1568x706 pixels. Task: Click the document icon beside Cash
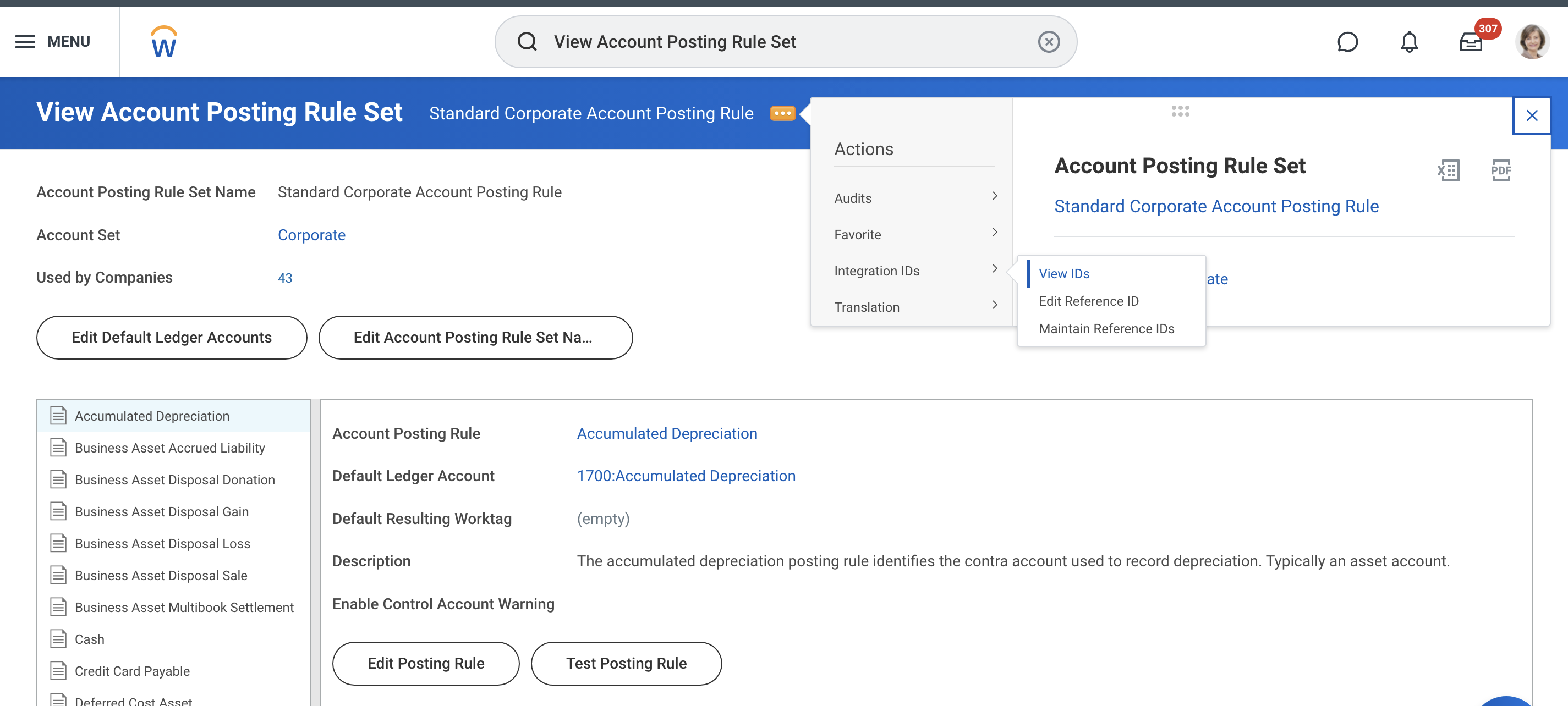(58, 638)
